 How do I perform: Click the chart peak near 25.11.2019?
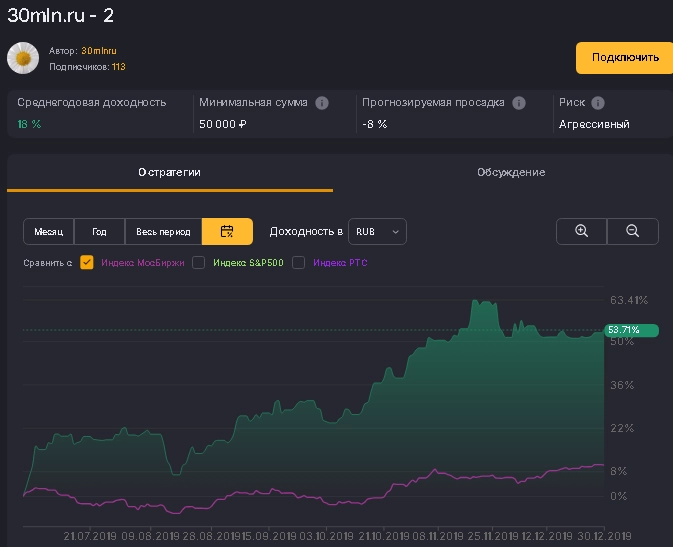pyautogui.click(x=474, y=301)
